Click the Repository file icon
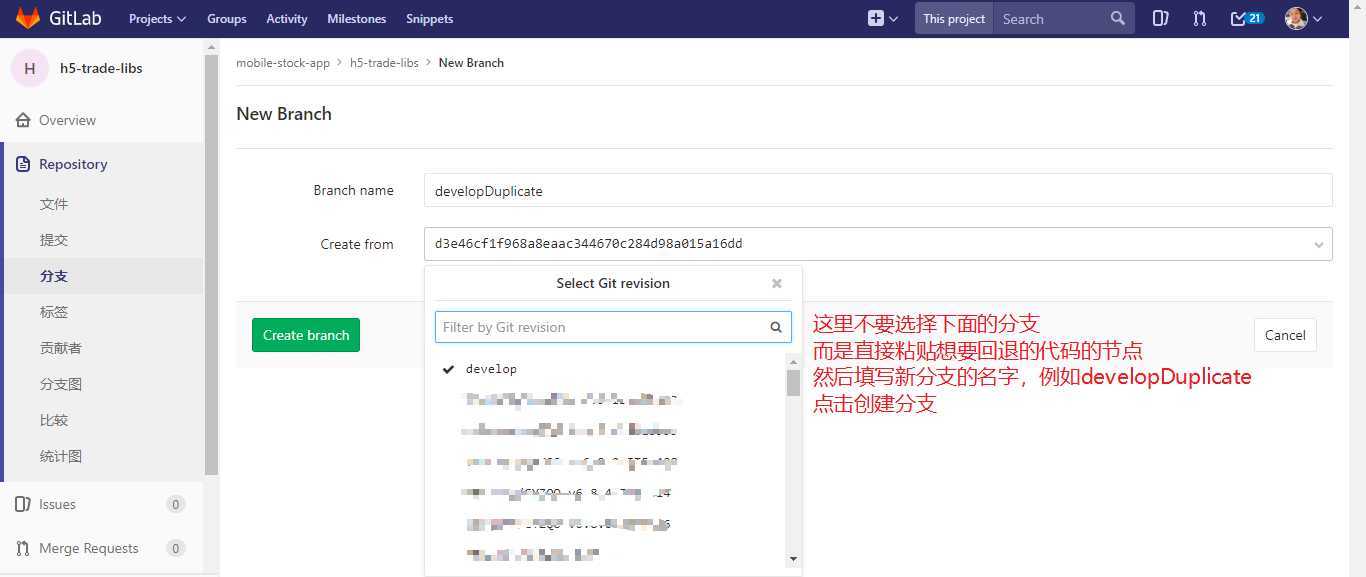 (x=23, y=164)
